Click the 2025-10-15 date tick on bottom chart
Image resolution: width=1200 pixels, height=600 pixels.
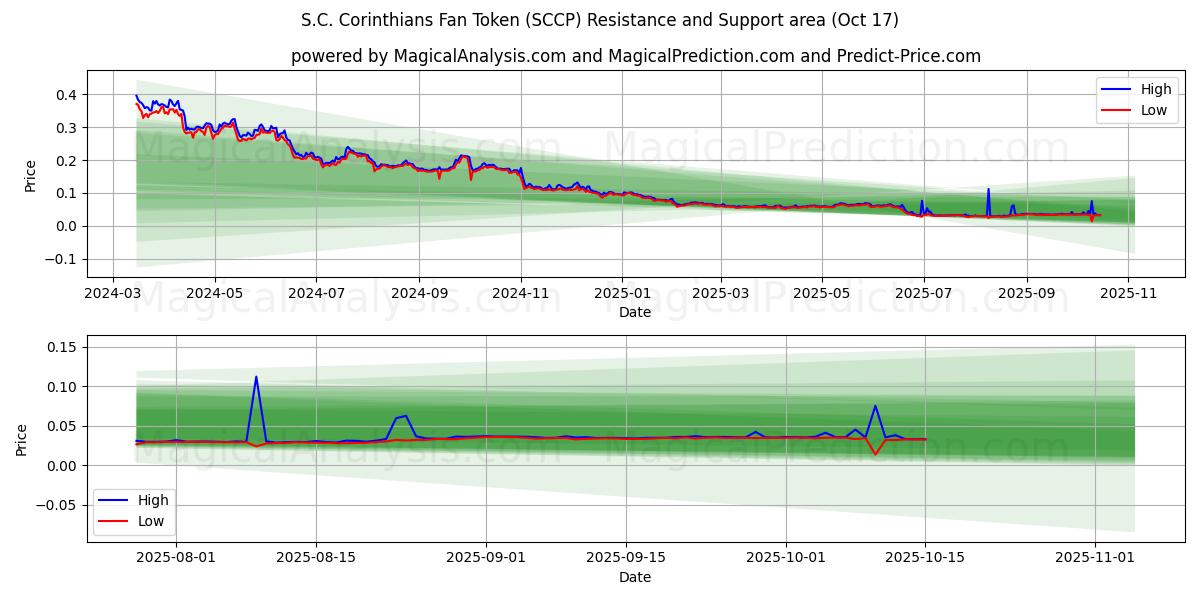coord(925,558)
